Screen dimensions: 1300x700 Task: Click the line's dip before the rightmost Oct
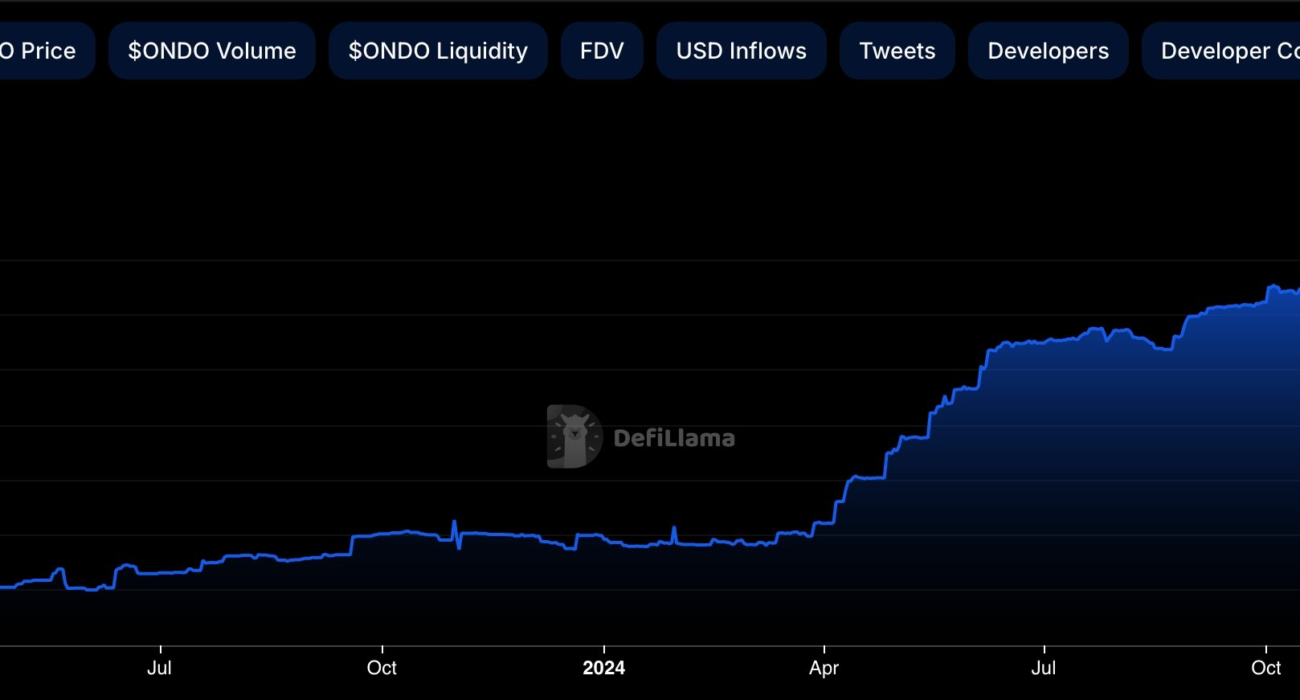[x=1164, y=349]
